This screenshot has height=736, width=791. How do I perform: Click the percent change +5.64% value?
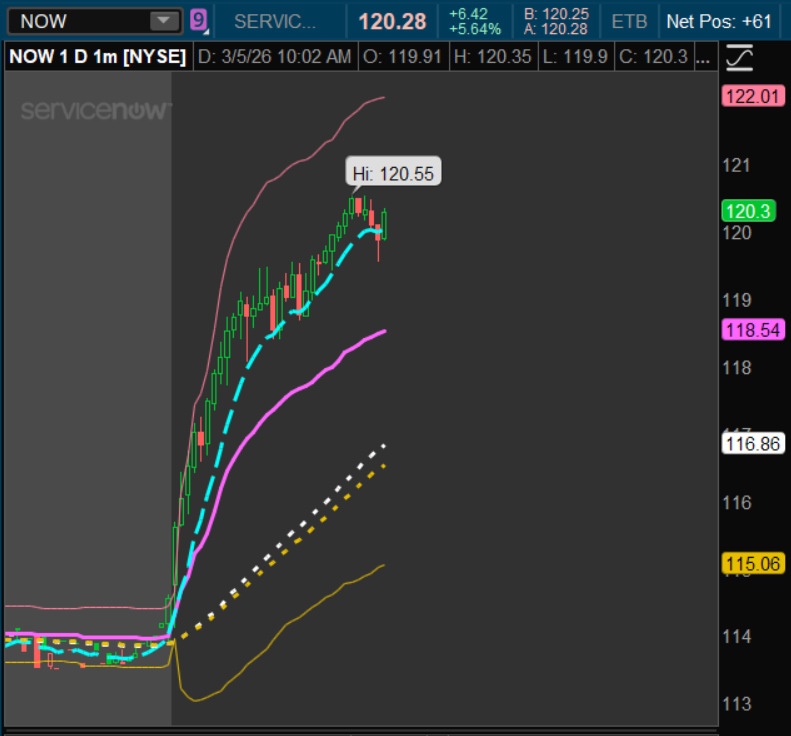(x=475, y=29)
